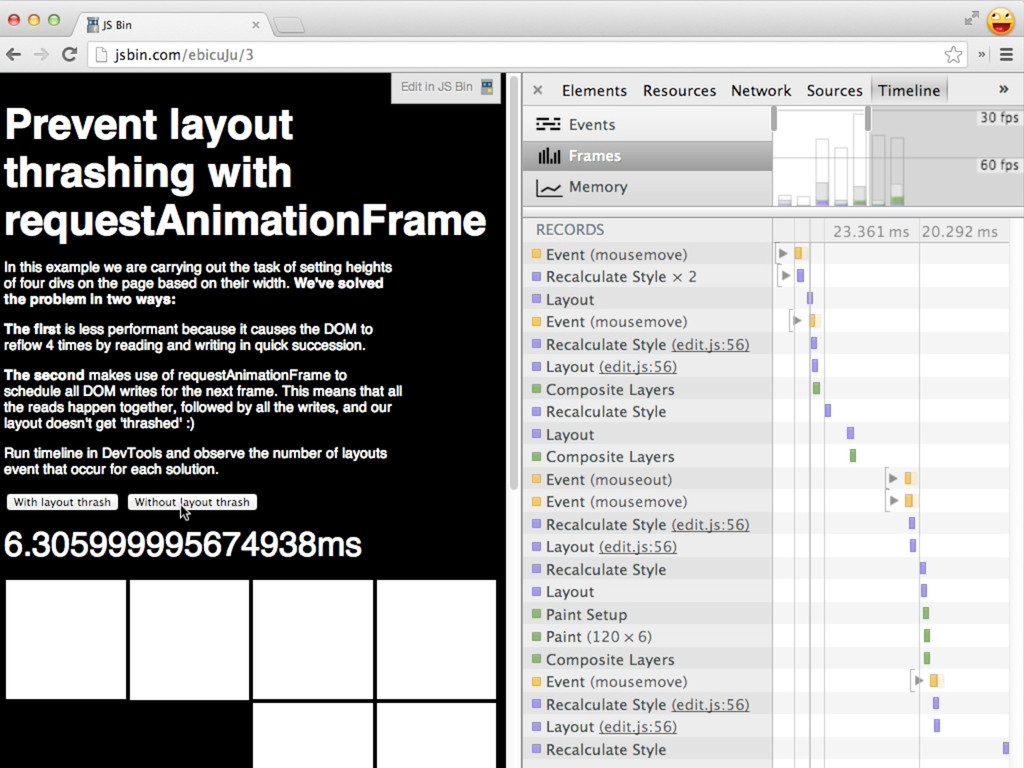Select the Frames timeline view

pos(594,156)
